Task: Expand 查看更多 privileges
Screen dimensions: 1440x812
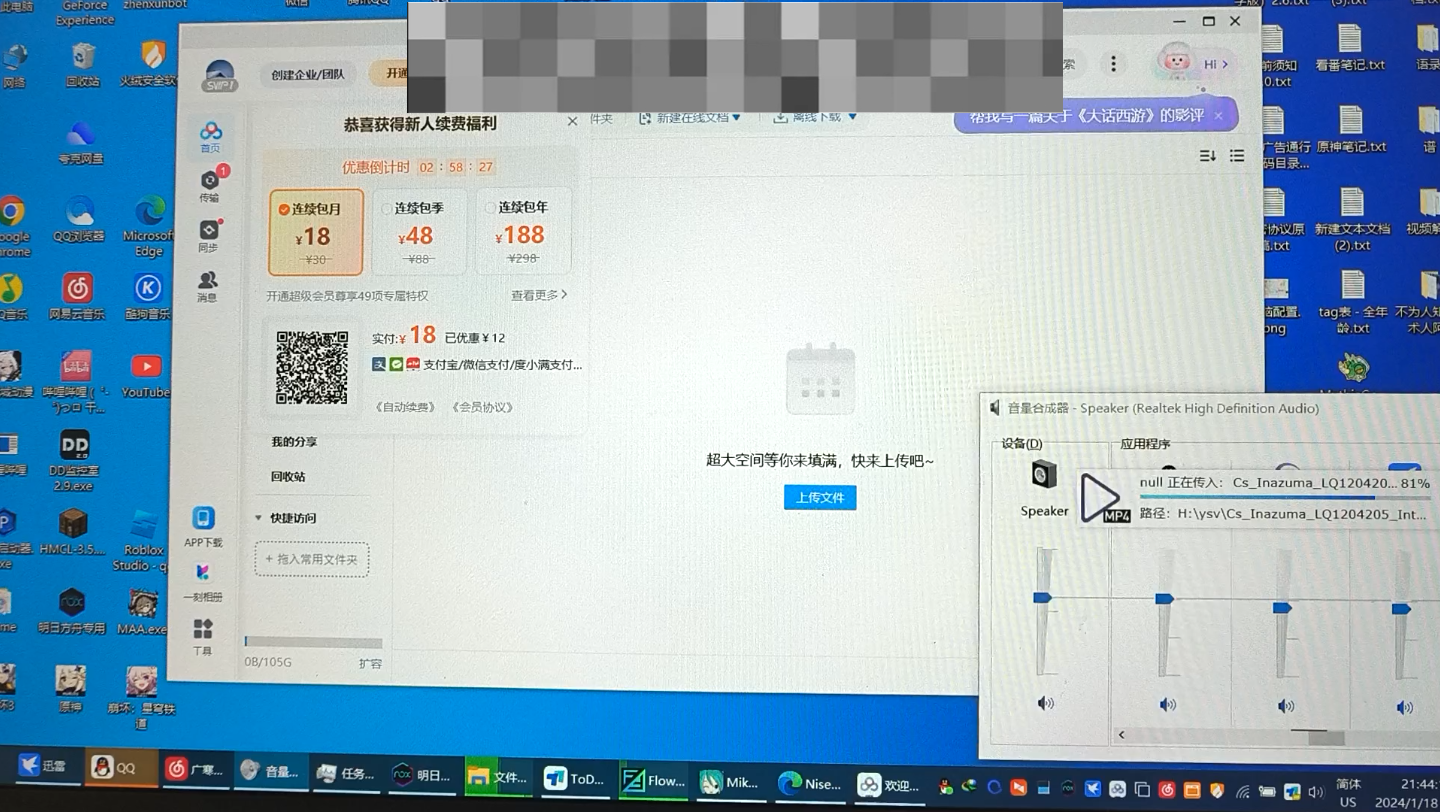Action: pyautogui.click(x=539, y=295)
